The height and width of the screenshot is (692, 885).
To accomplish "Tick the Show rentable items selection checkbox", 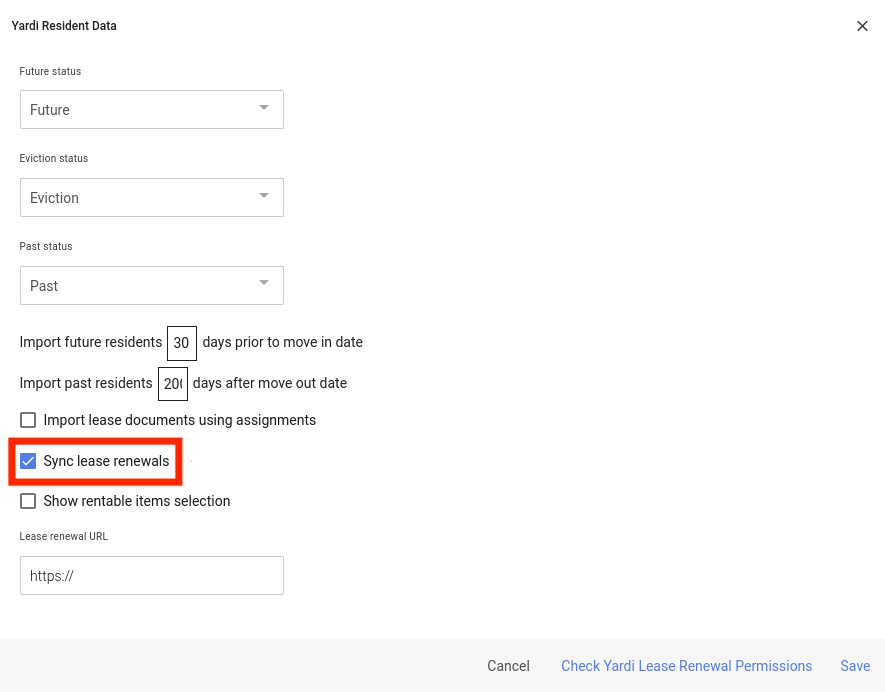I will coord(28,501).
